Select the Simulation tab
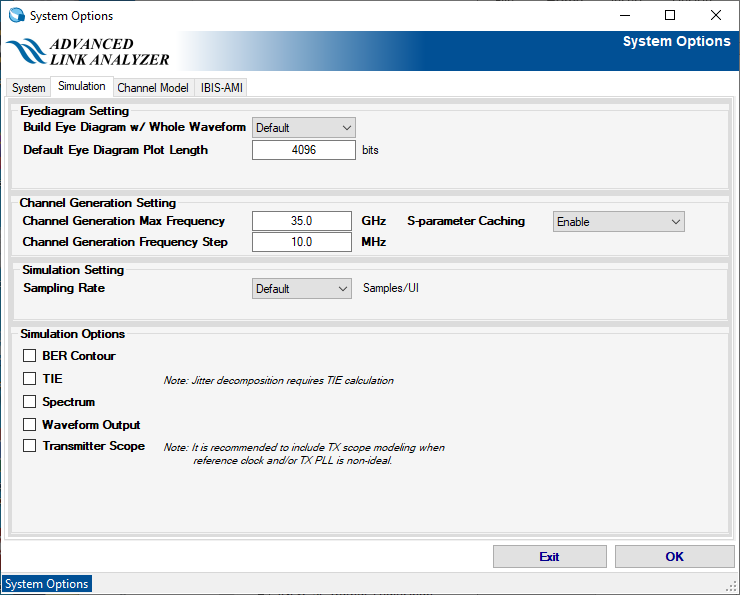 (81, 87)
